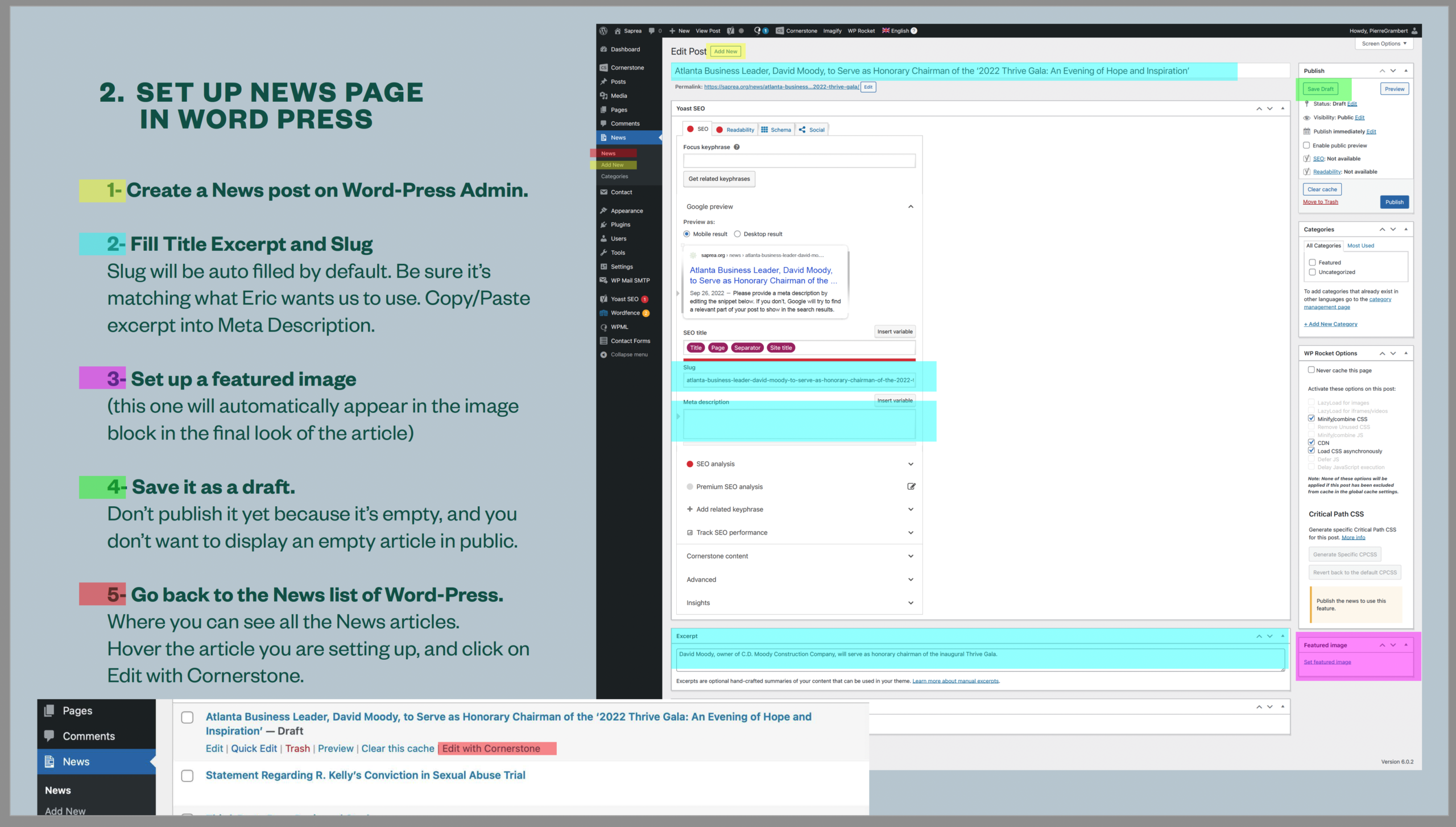Image resolution: width=1456 pixels, height=827 pixels.
Task: Click the Settings icon in sidebar
Action: 603,267
